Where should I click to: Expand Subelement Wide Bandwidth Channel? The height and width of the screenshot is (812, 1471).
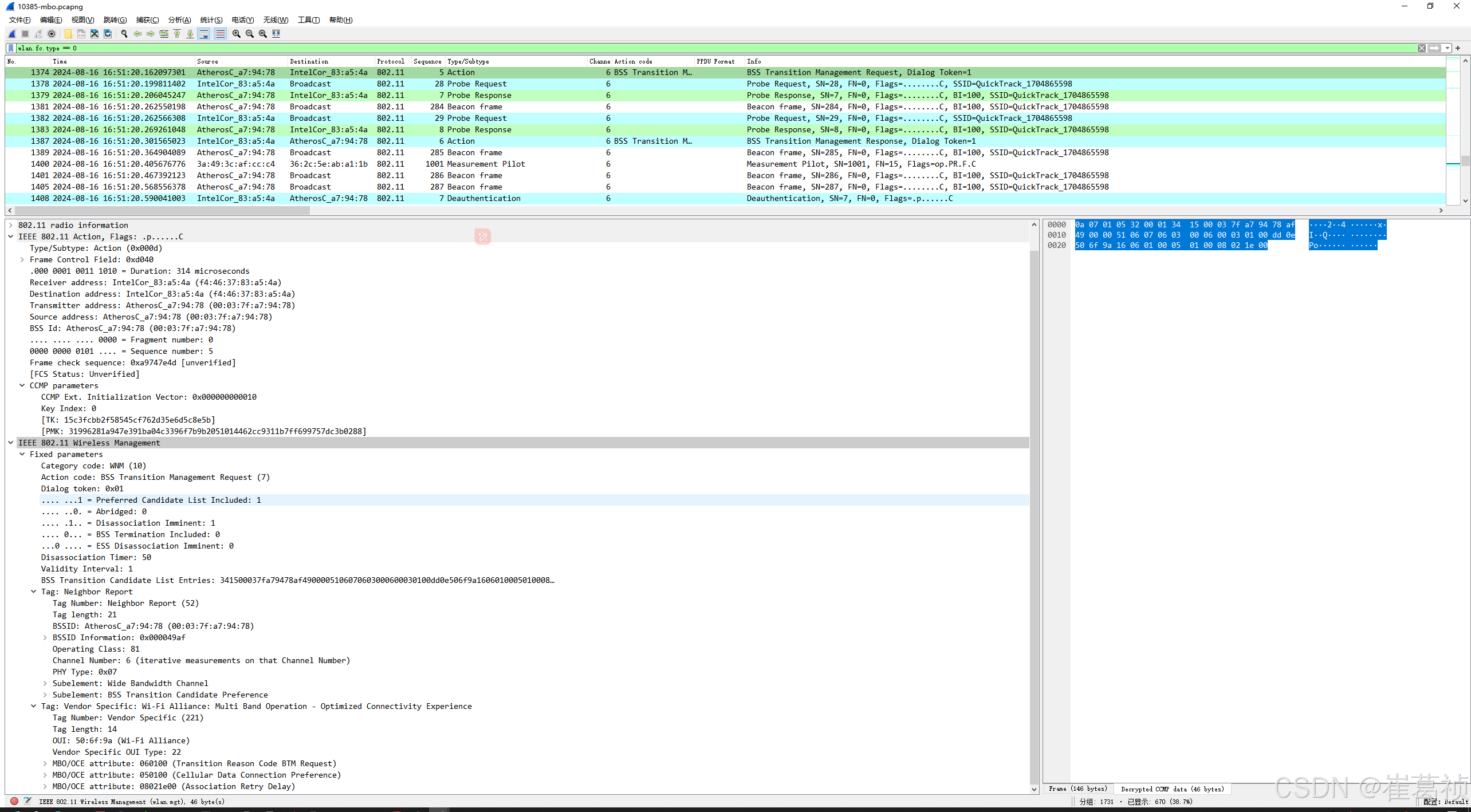coord(45,683)
